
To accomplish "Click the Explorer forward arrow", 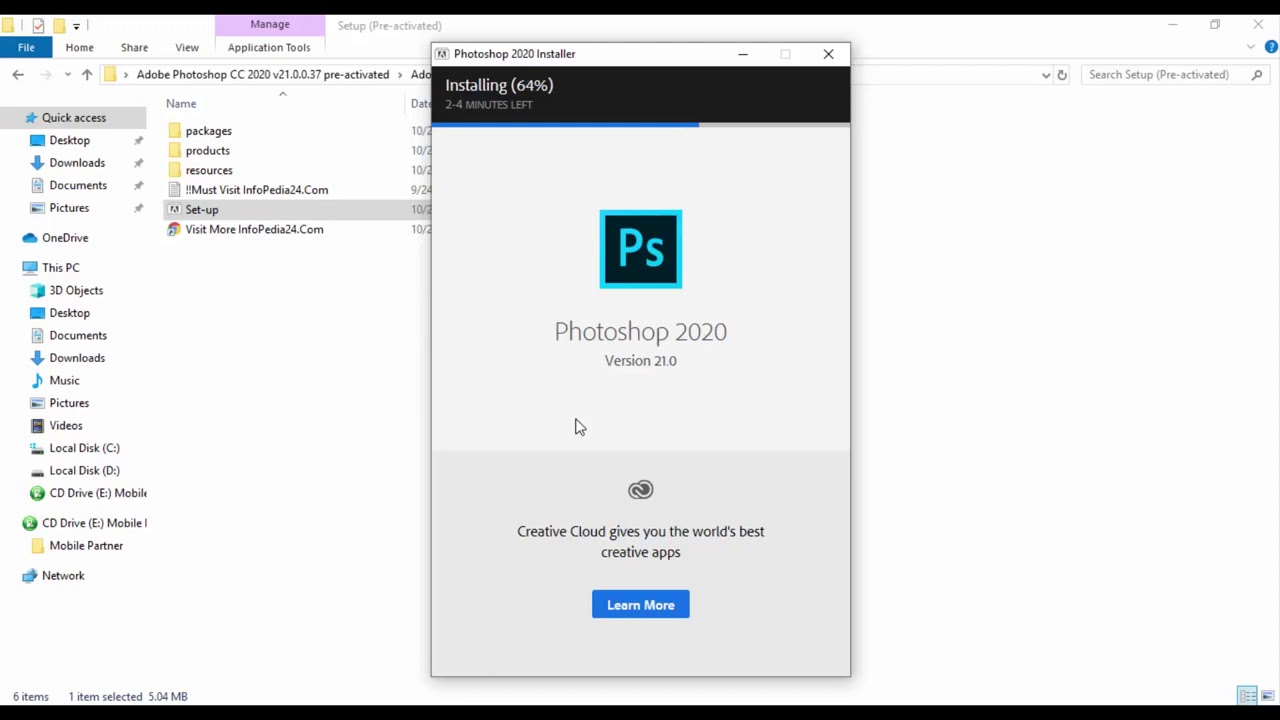I will point(45,75).
